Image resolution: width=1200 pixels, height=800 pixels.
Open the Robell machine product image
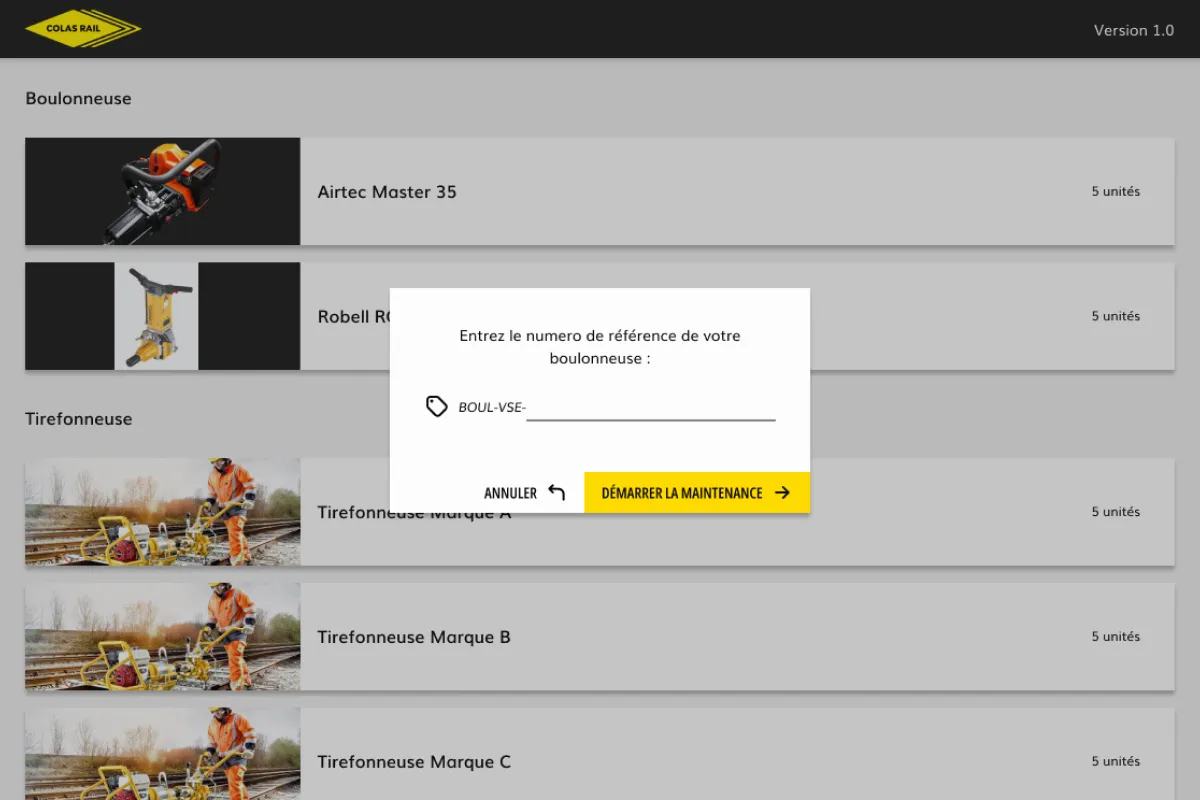pyautogui.click(x=162, y=316)
